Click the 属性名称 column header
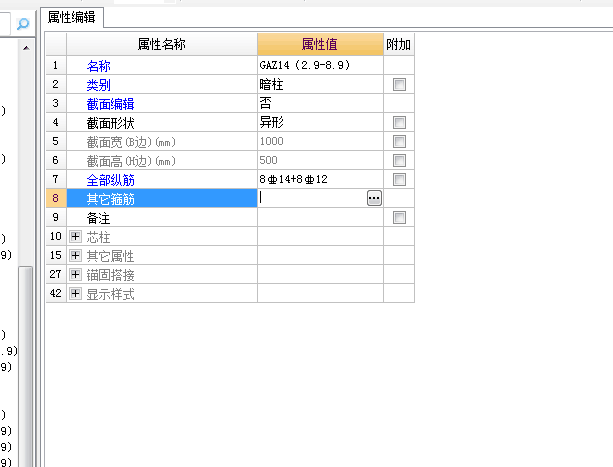Viewport: 613px width, 467px height. coord(162,44)
